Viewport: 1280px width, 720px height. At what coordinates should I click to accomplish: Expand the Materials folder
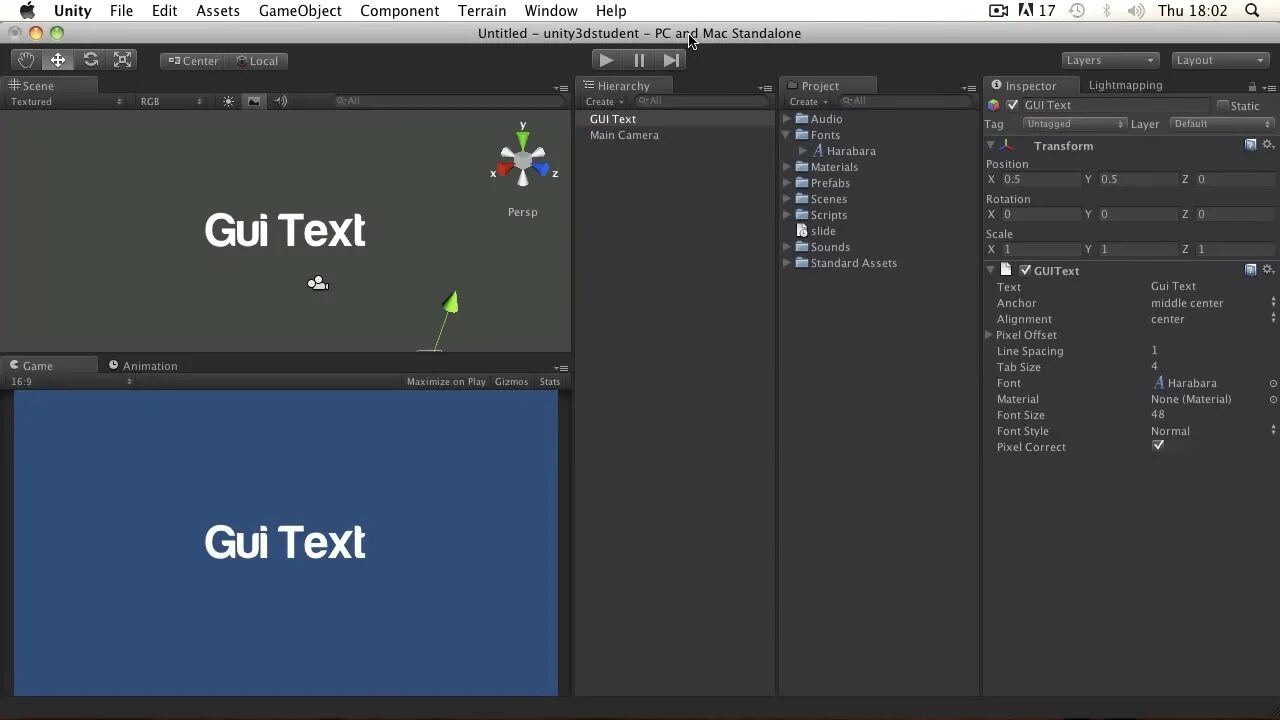pyautogui.click(x=787, y=167)
